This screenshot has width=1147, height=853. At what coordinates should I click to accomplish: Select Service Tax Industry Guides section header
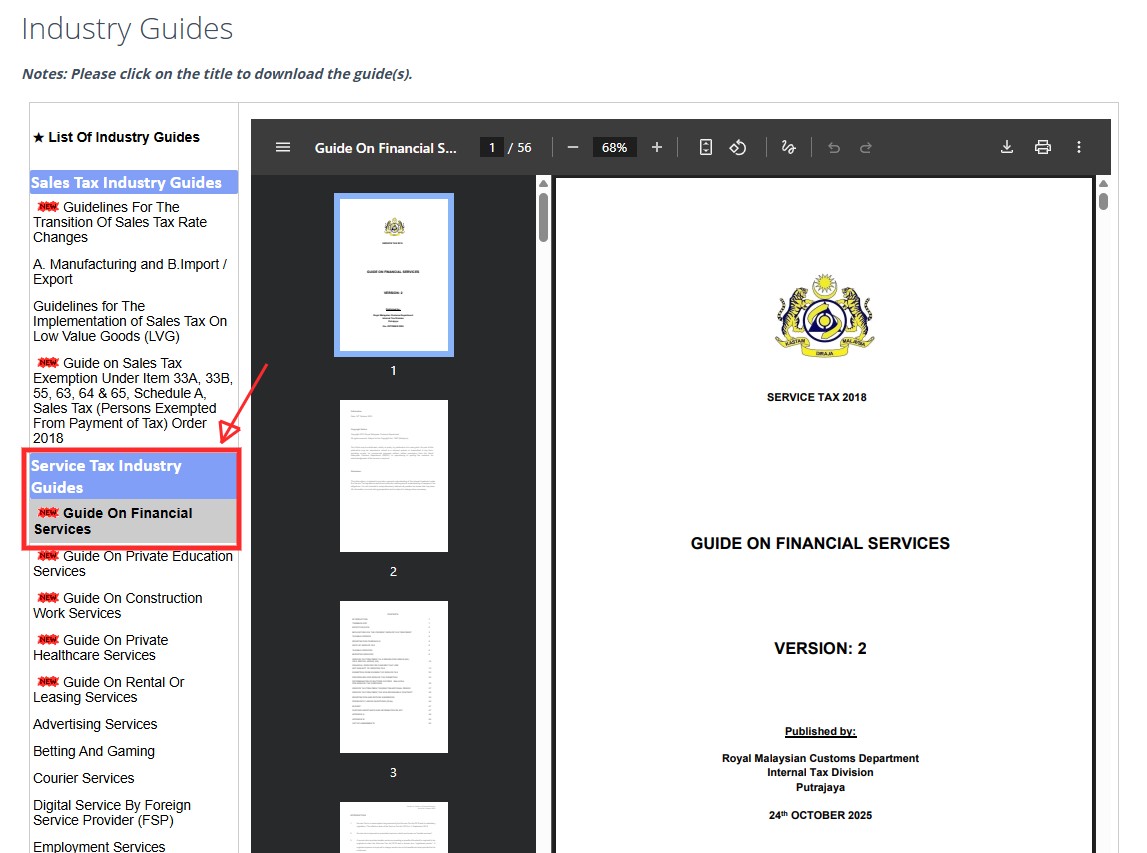click(x=106, y=476)
